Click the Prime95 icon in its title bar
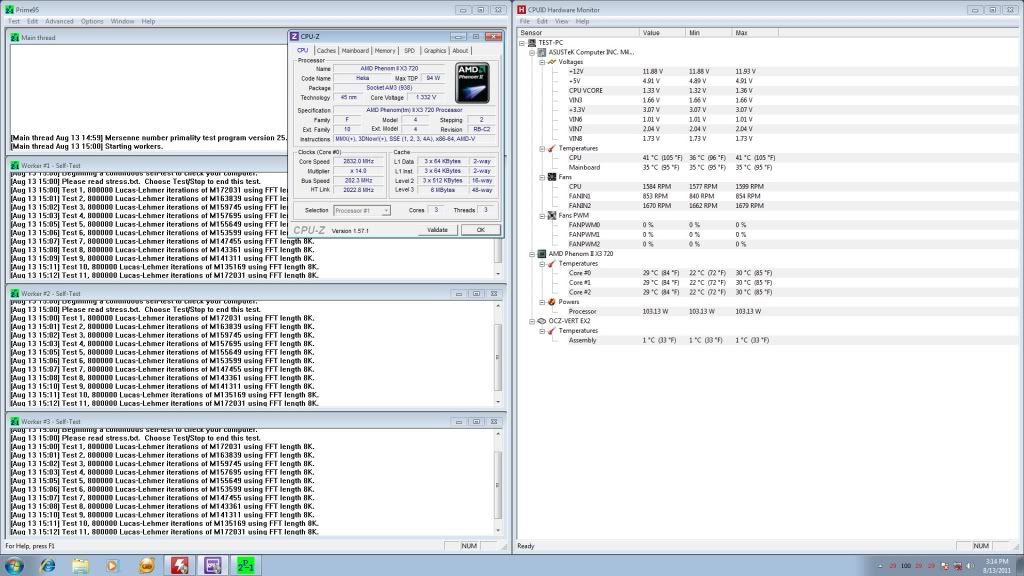1024x576 pixels. tap(9, 10)
